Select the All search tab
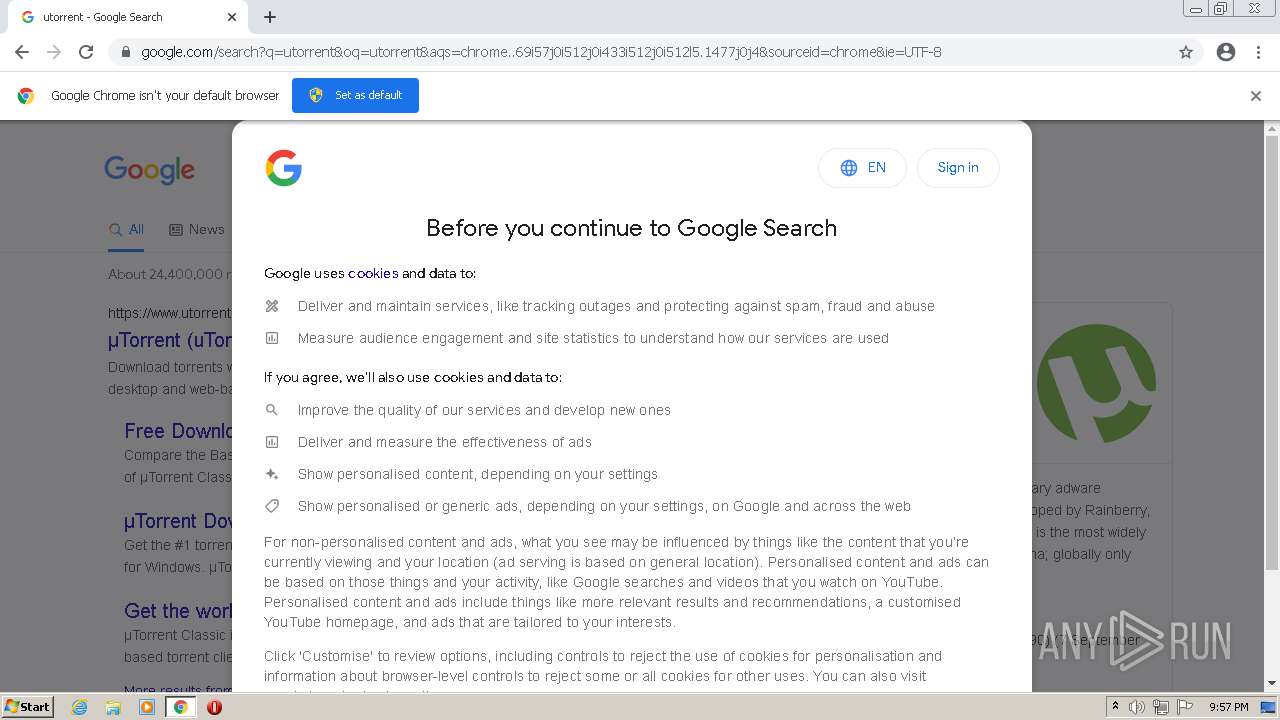 pyautogui.click(x=127, y=229)
